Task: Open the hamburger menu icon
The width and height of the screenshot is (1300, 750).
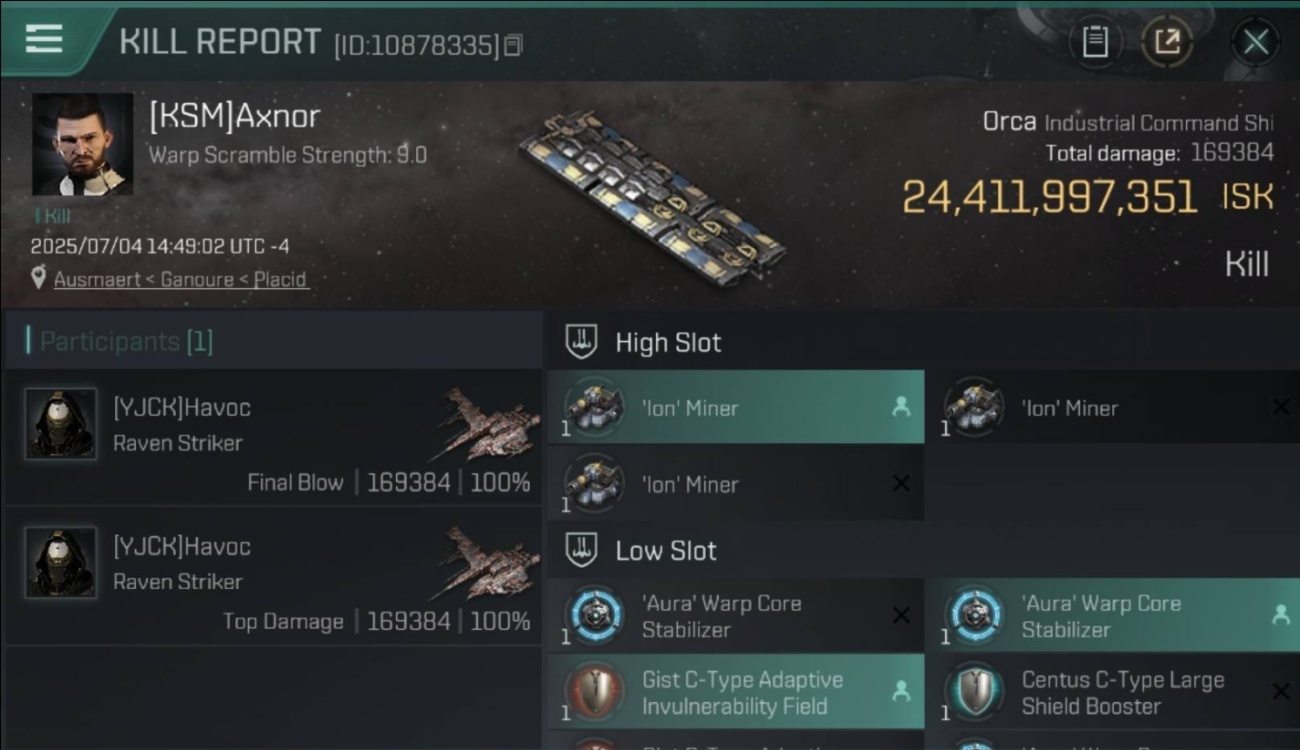Action: [x=44, y=39]
